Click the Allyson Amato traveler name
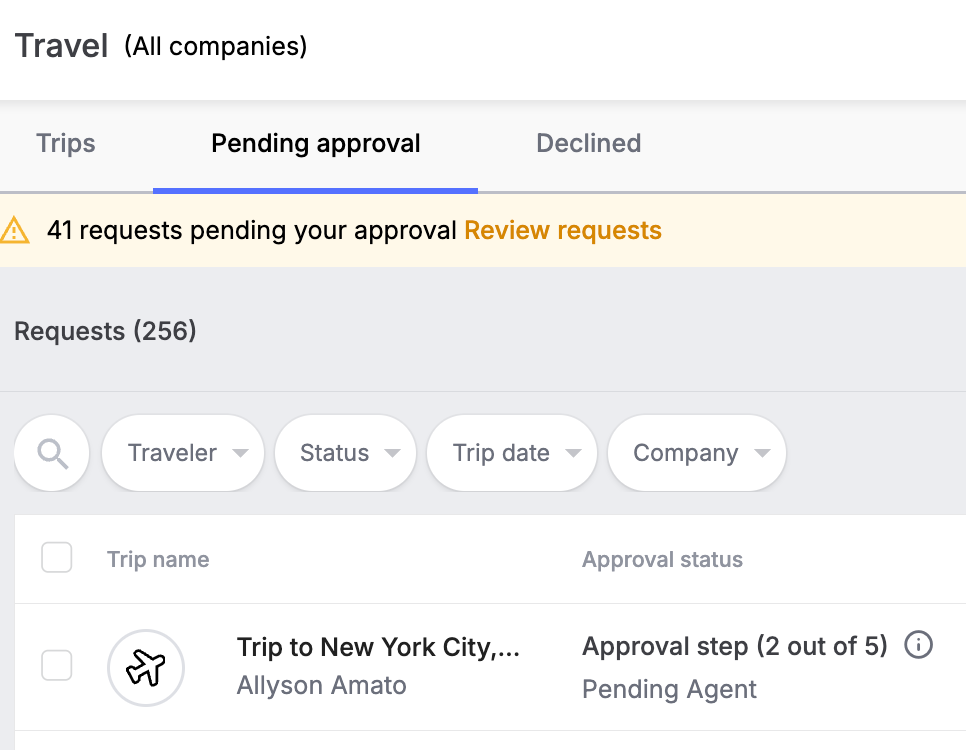 click(x=322, y=685)
